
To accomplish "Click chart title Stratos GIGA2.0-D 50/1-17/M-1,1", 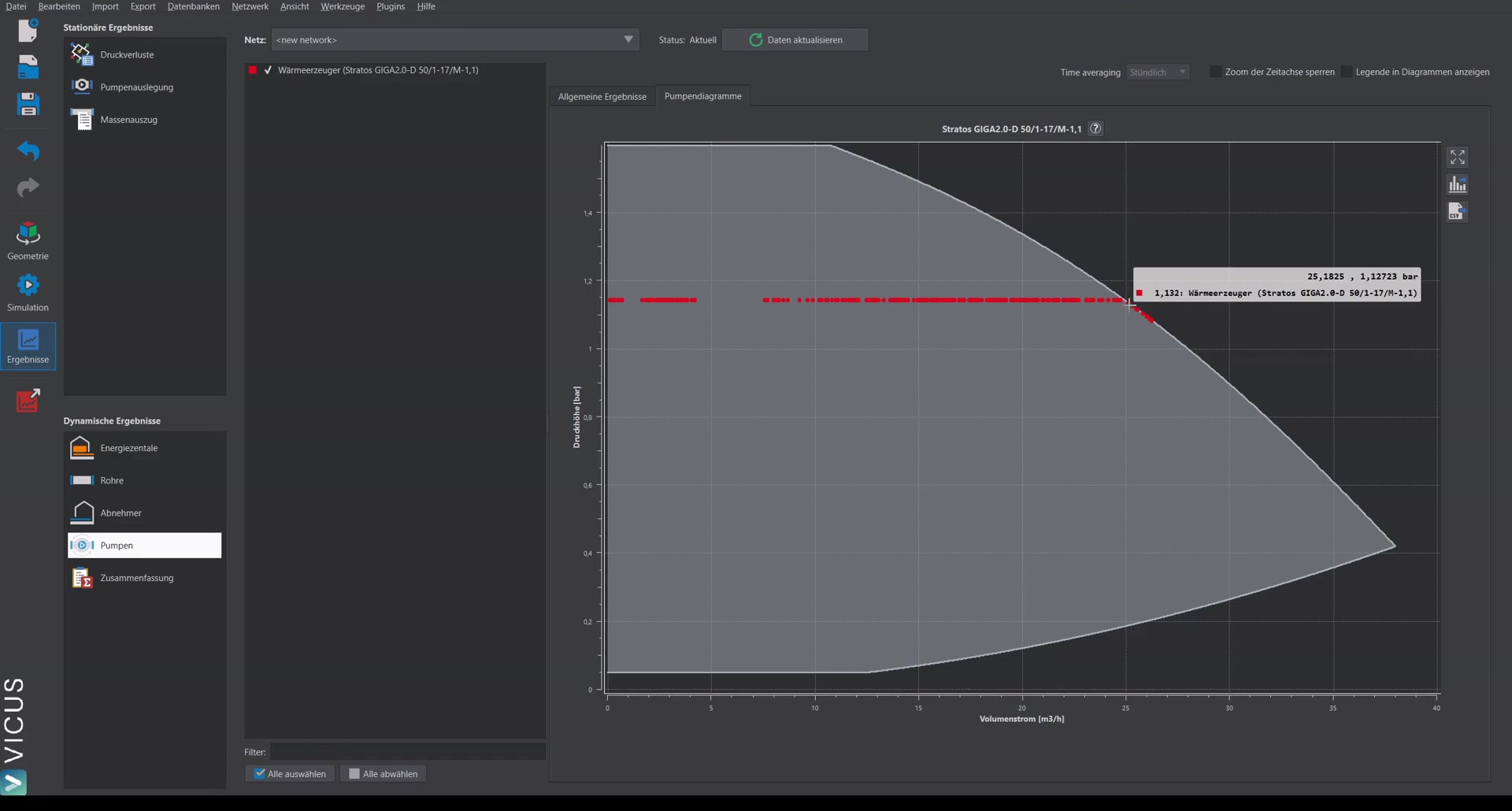I will [1011, 129].
